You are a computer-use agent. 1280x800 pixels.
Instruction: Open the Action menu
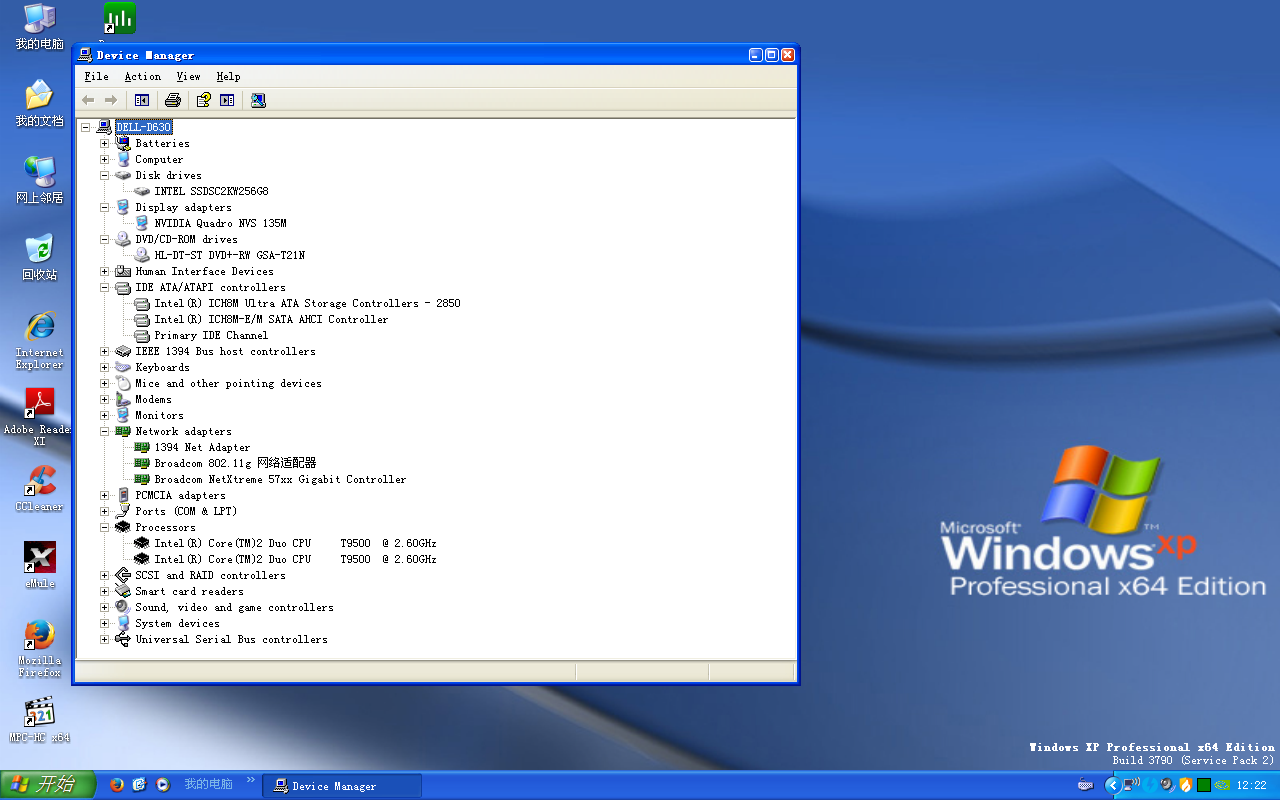pyautogui.click(x=143, y=76)
